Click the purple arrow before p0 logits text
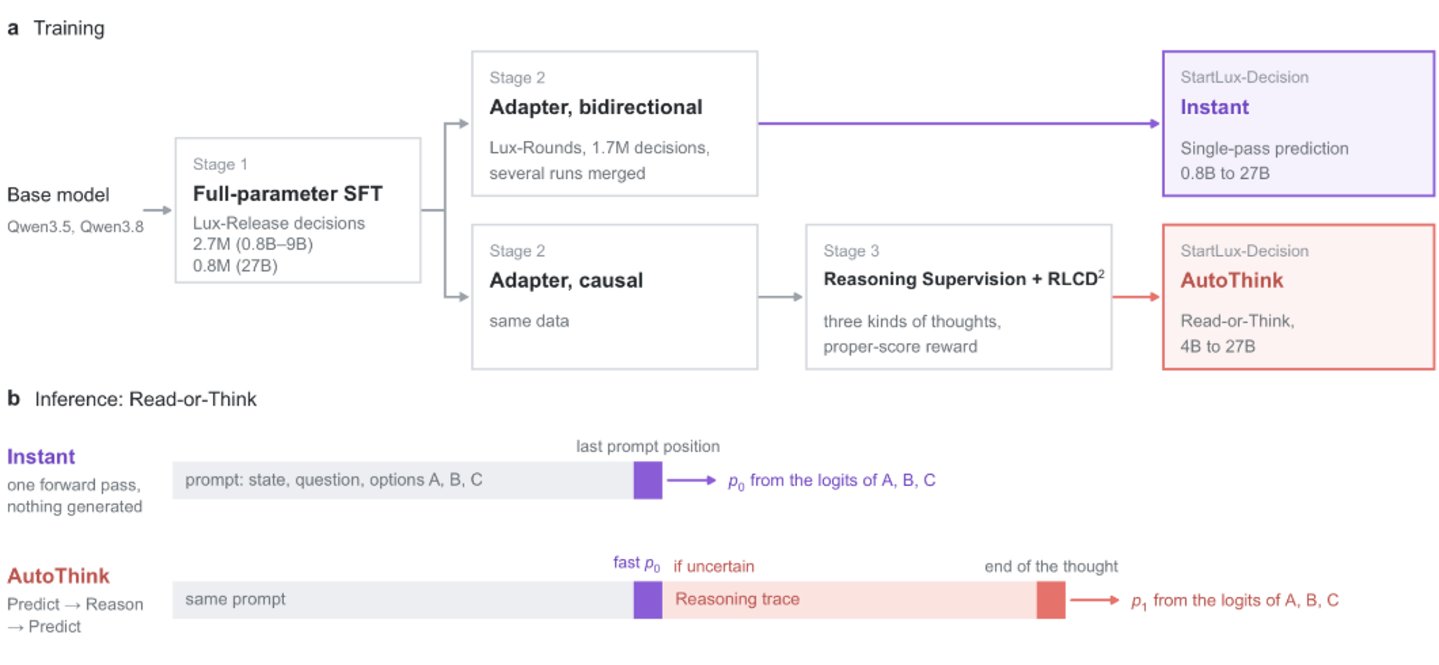Viewport: 1439px width, 665px height. point(692,480)
